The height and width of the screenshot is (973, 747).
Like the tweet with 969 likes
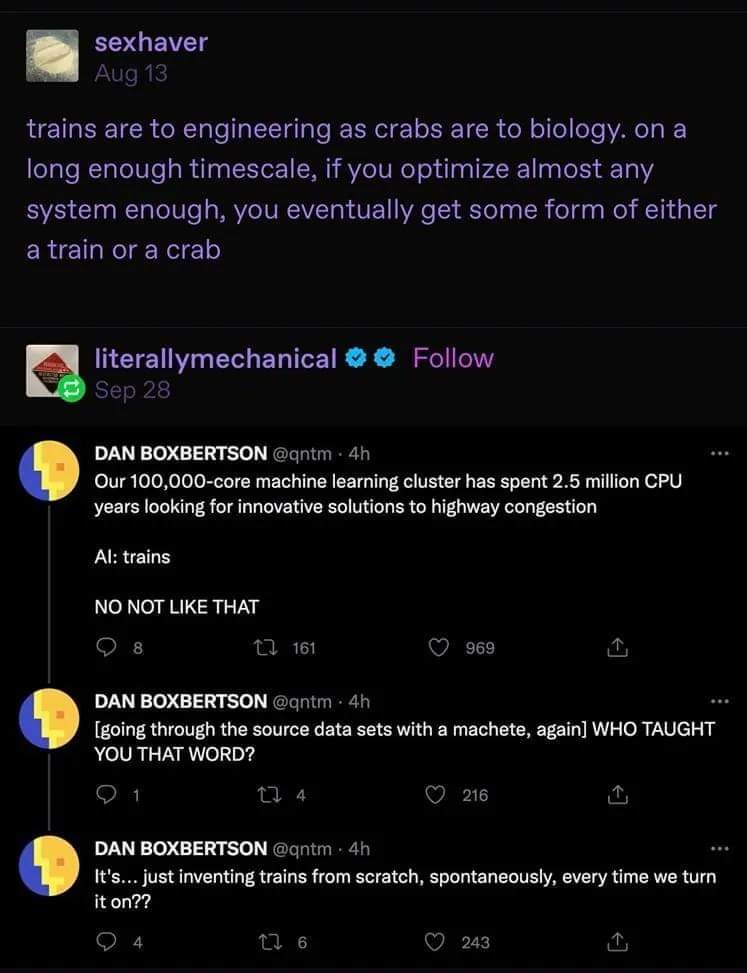point(439,648)
